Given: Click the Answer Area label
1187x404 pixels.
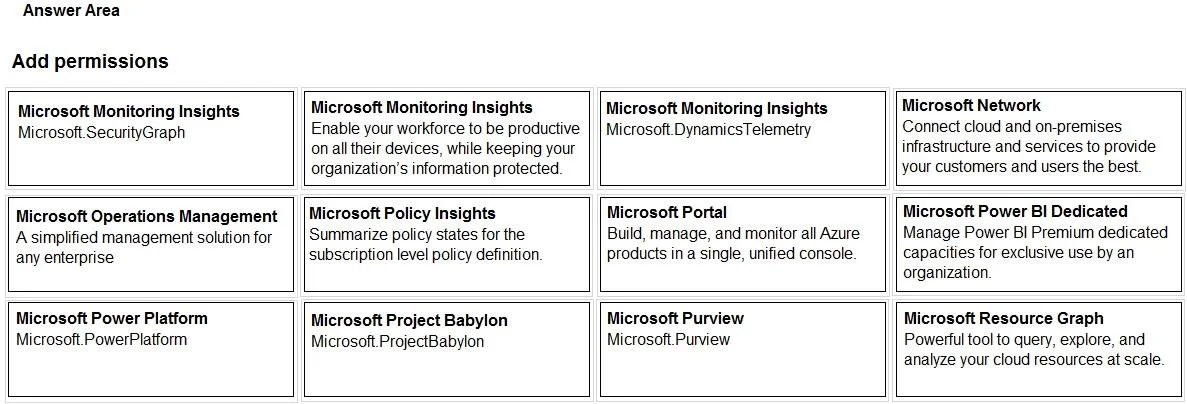Looking at the screenshot, I should (x=71, y=11).
